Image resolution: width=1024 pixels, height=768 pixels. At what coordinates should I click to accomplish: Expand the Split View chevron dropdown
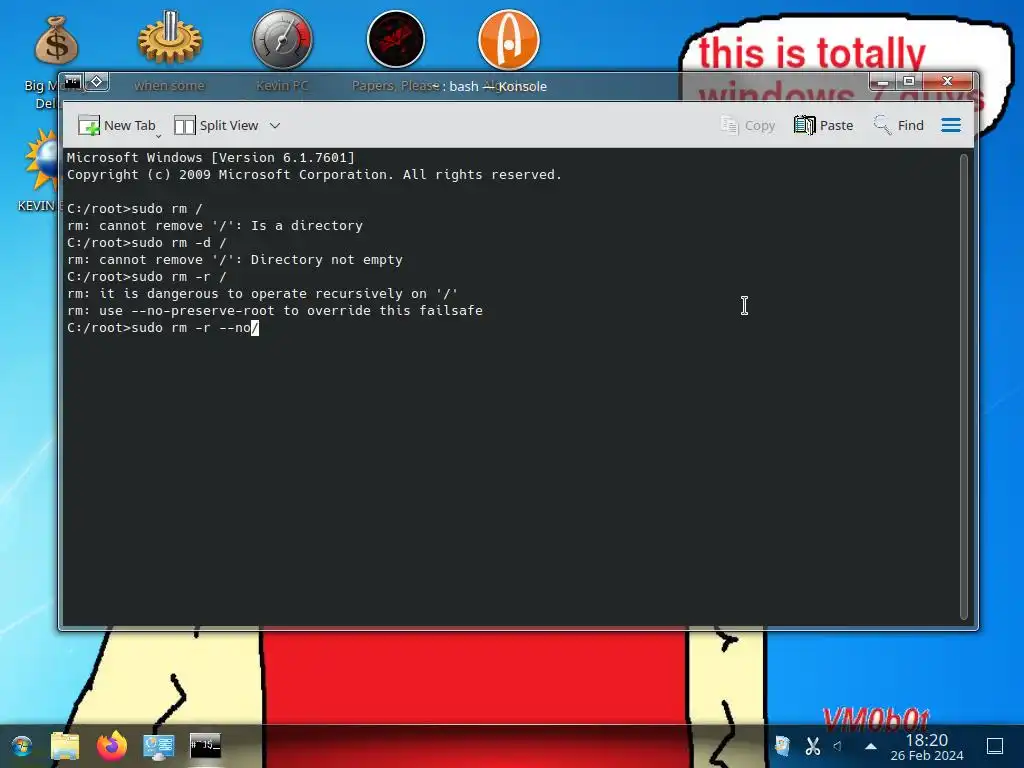pos(275,125)
